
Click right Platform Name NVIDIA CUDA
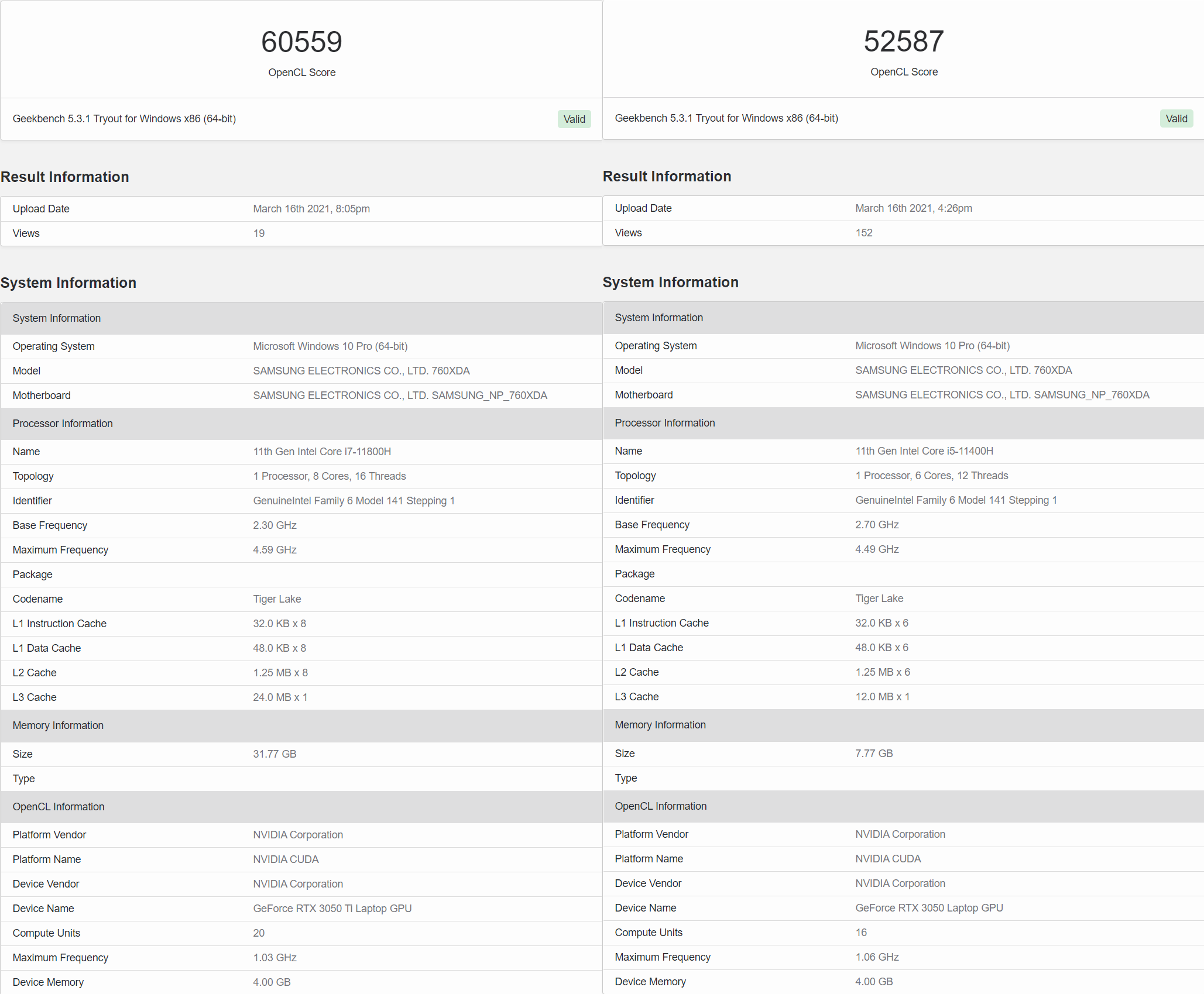tap(888, 859)
